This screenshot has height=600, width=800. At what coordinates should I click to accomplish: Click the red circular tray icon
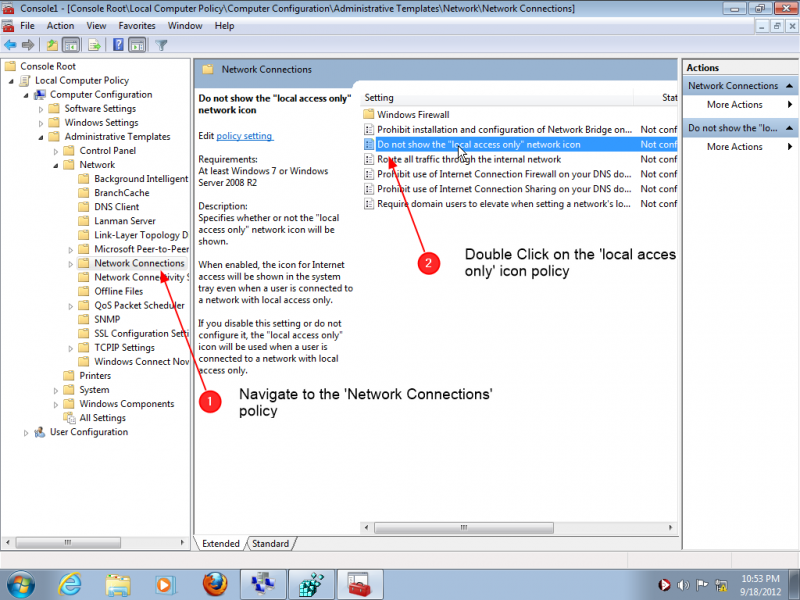pos(664,585)
